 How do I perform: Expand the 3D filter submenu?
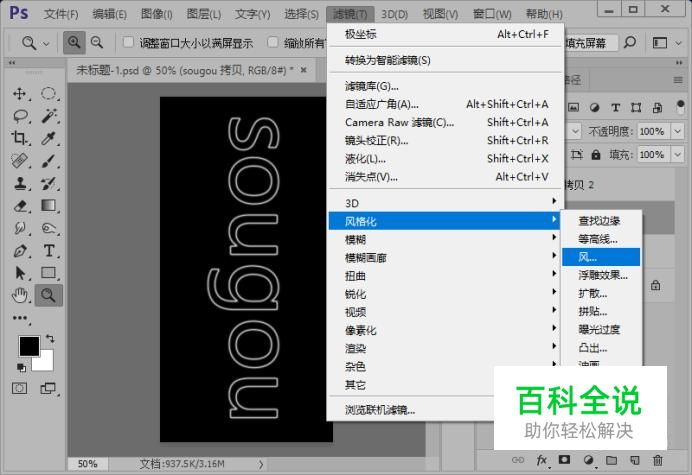444,203
